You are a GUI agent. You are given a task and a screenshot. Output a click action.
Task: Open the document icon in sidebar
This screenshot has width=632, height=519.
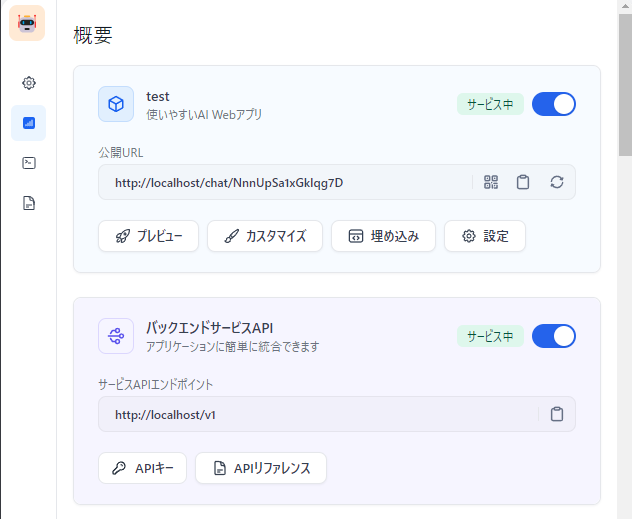29,203
